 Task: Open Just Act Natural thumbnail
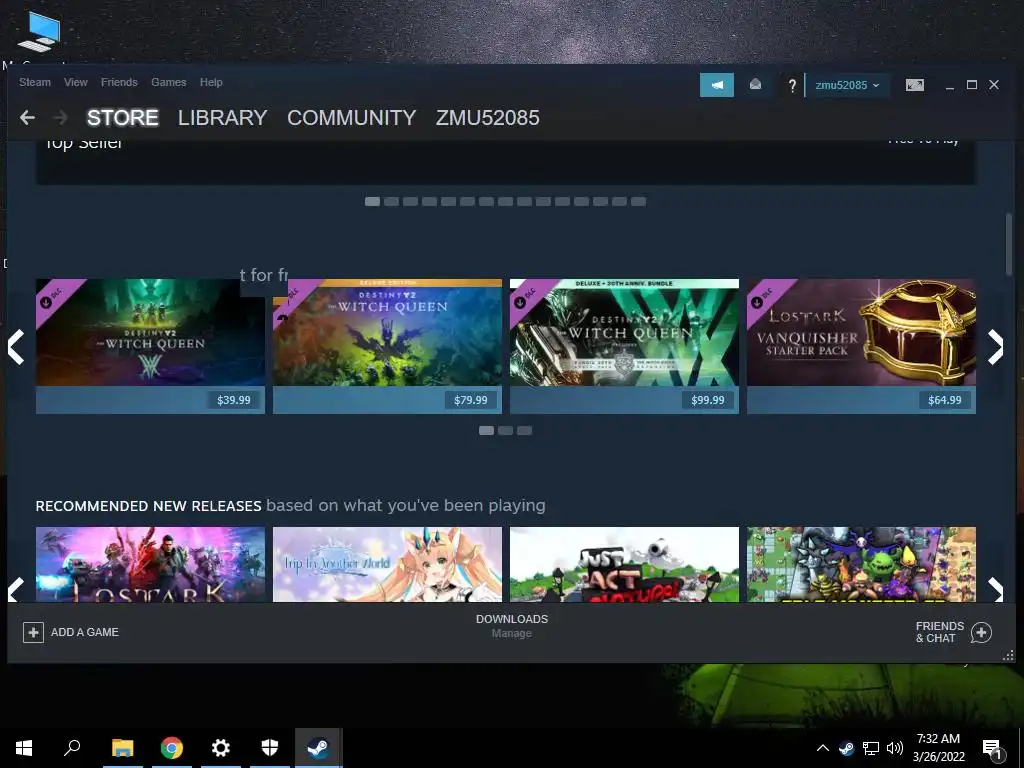click(x=624, y=564)
